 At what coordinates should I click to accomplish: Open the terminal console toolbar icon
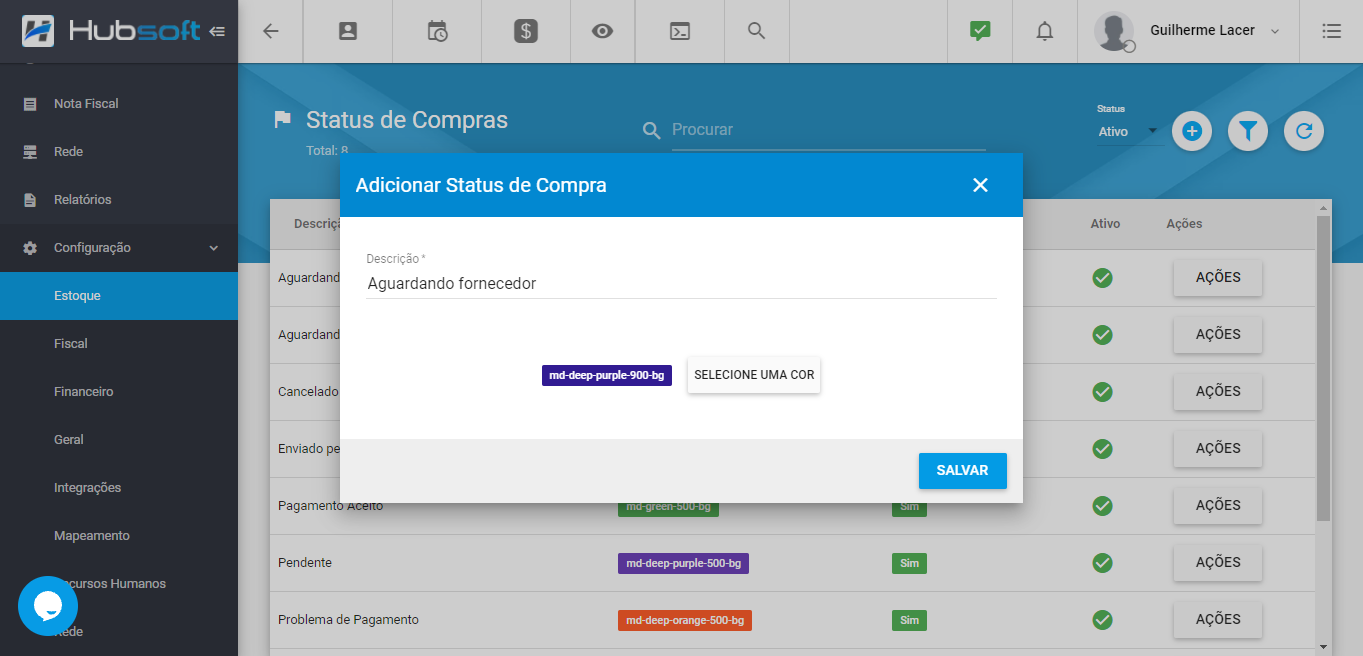pos(680,31)
